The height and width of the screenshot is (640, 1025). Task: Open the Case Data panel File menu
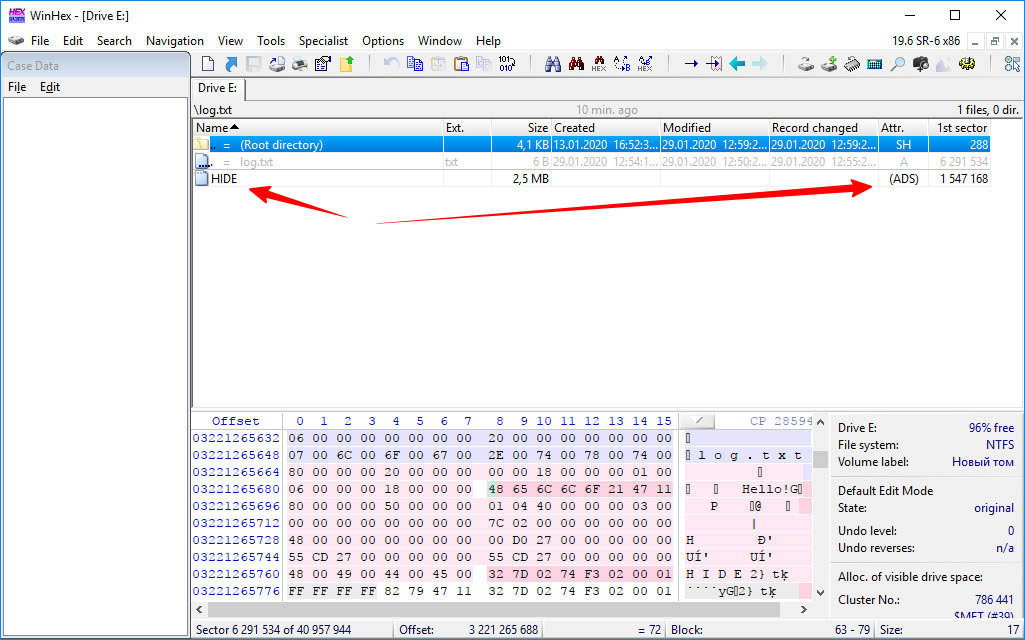tap(17, 87)
